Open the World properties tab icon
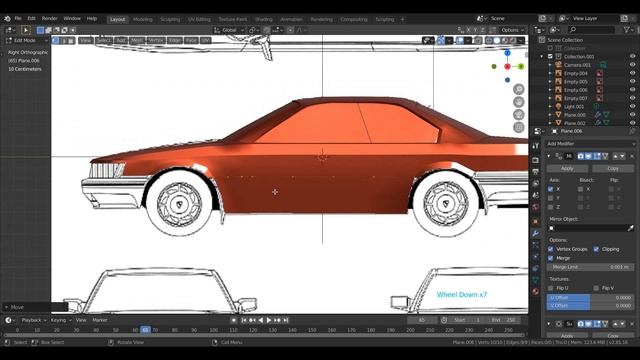 coord(536,207)
